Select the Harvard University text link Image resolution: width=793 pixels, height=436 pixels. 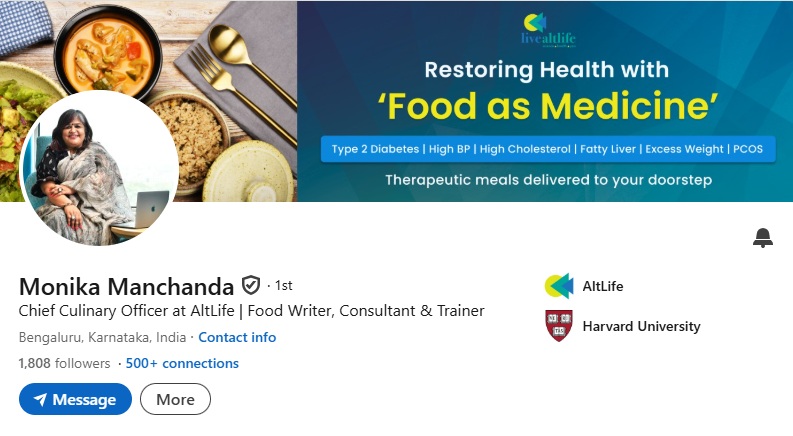click(641, 326)
